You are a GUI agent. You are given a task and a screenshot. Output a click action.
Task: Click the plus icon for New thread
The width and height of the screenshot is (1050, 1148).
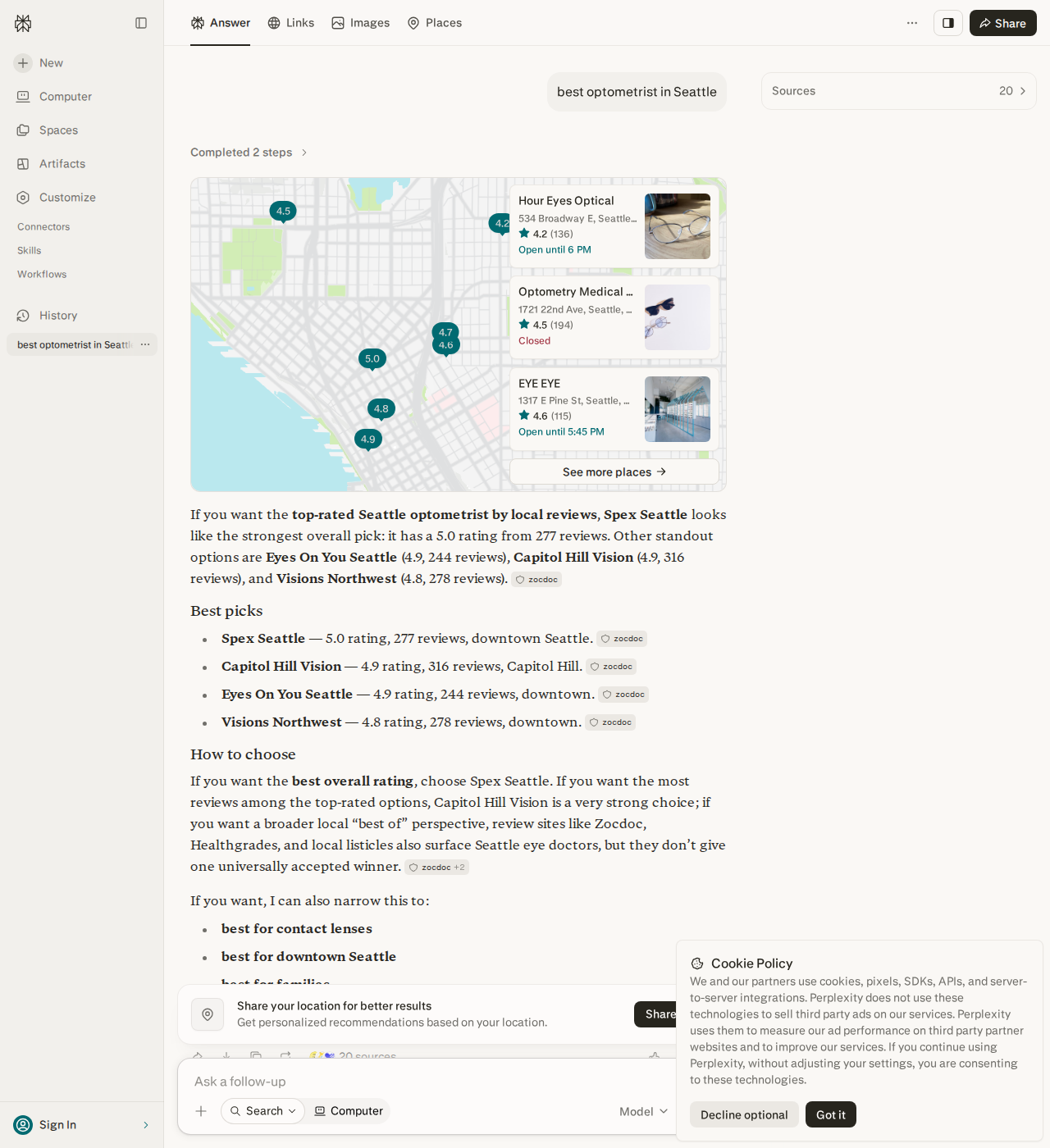tap(23, 63)
